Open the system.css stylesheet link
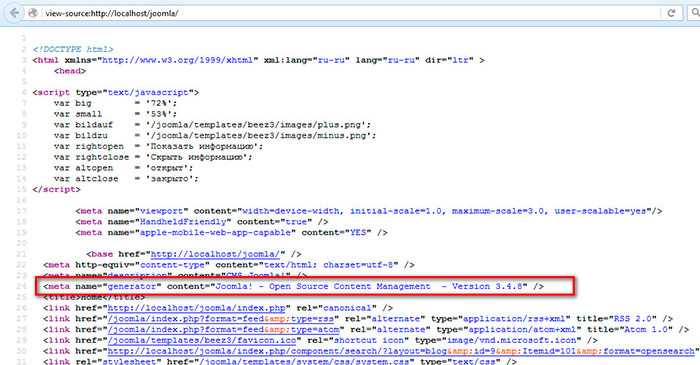 coord(304,361)
